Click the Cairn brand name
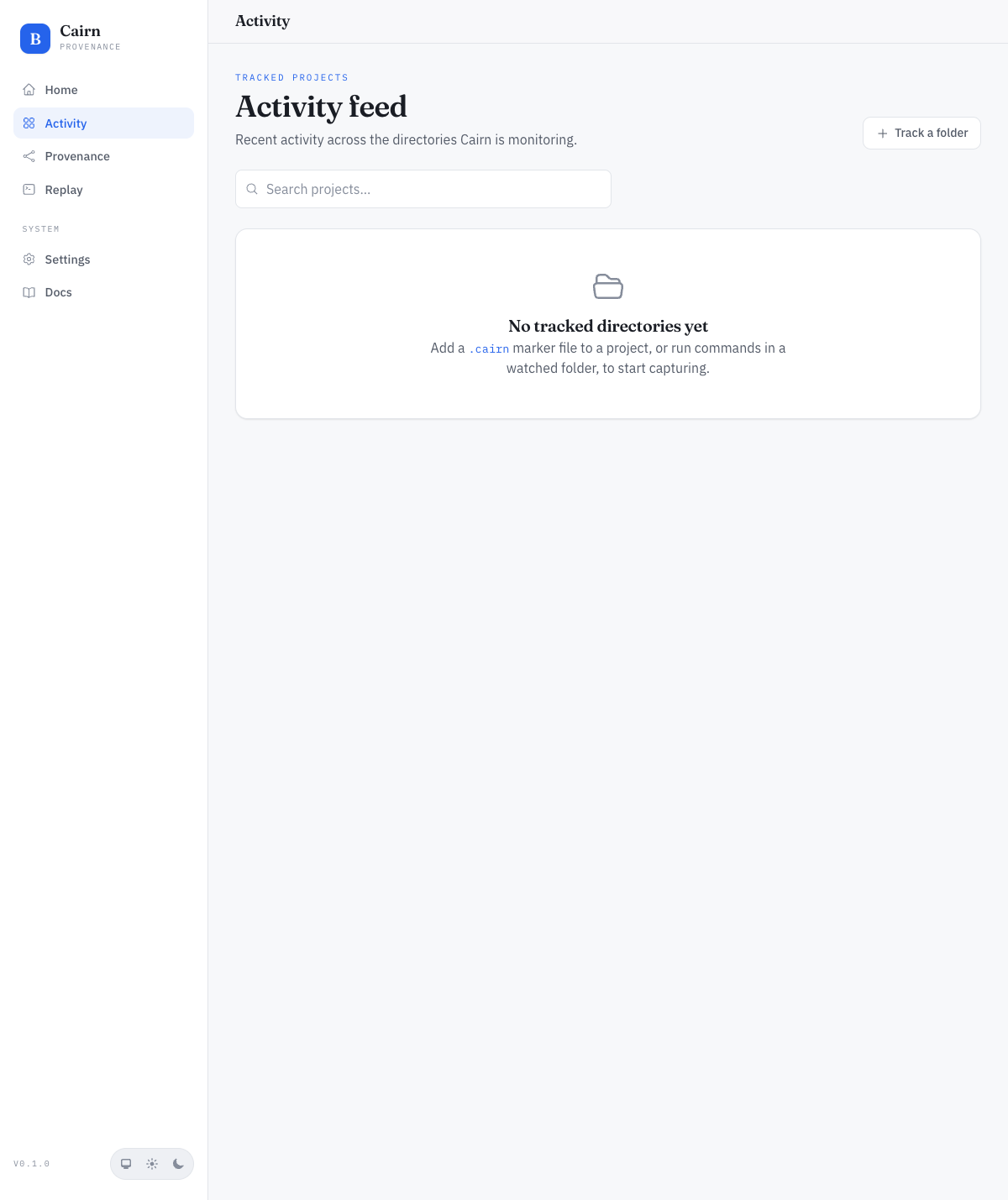 pos(80,31)
